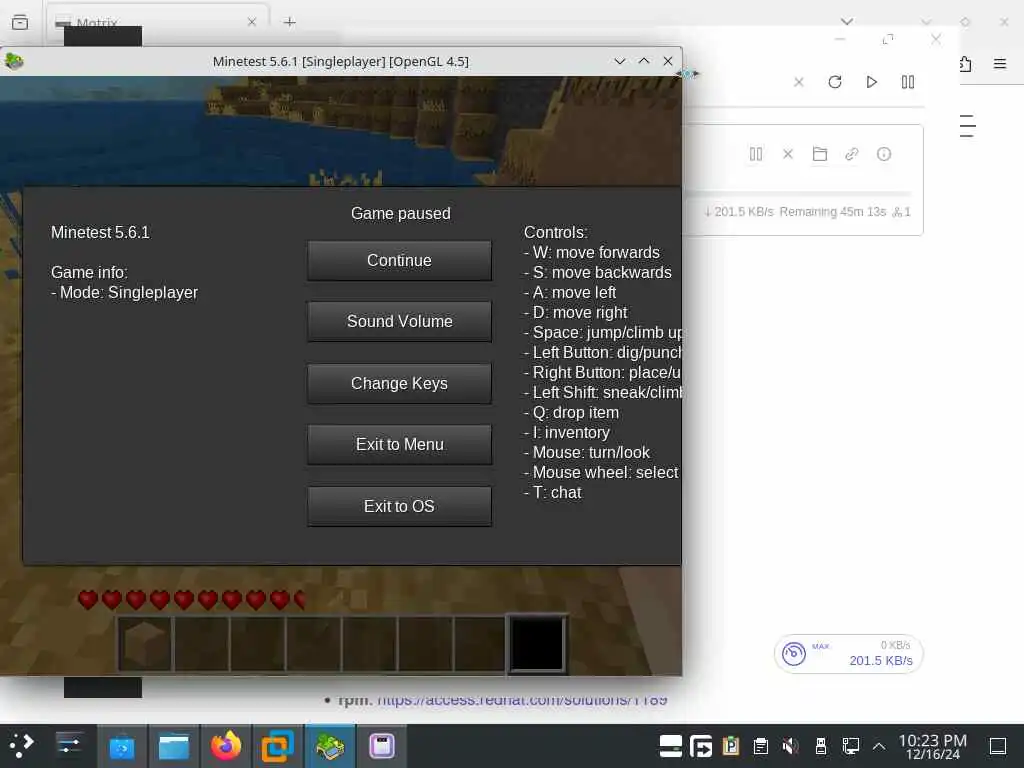Pause the active download task item
Image resolution: width=1024 pixels, height=768 pixels.
coord(756,154)
